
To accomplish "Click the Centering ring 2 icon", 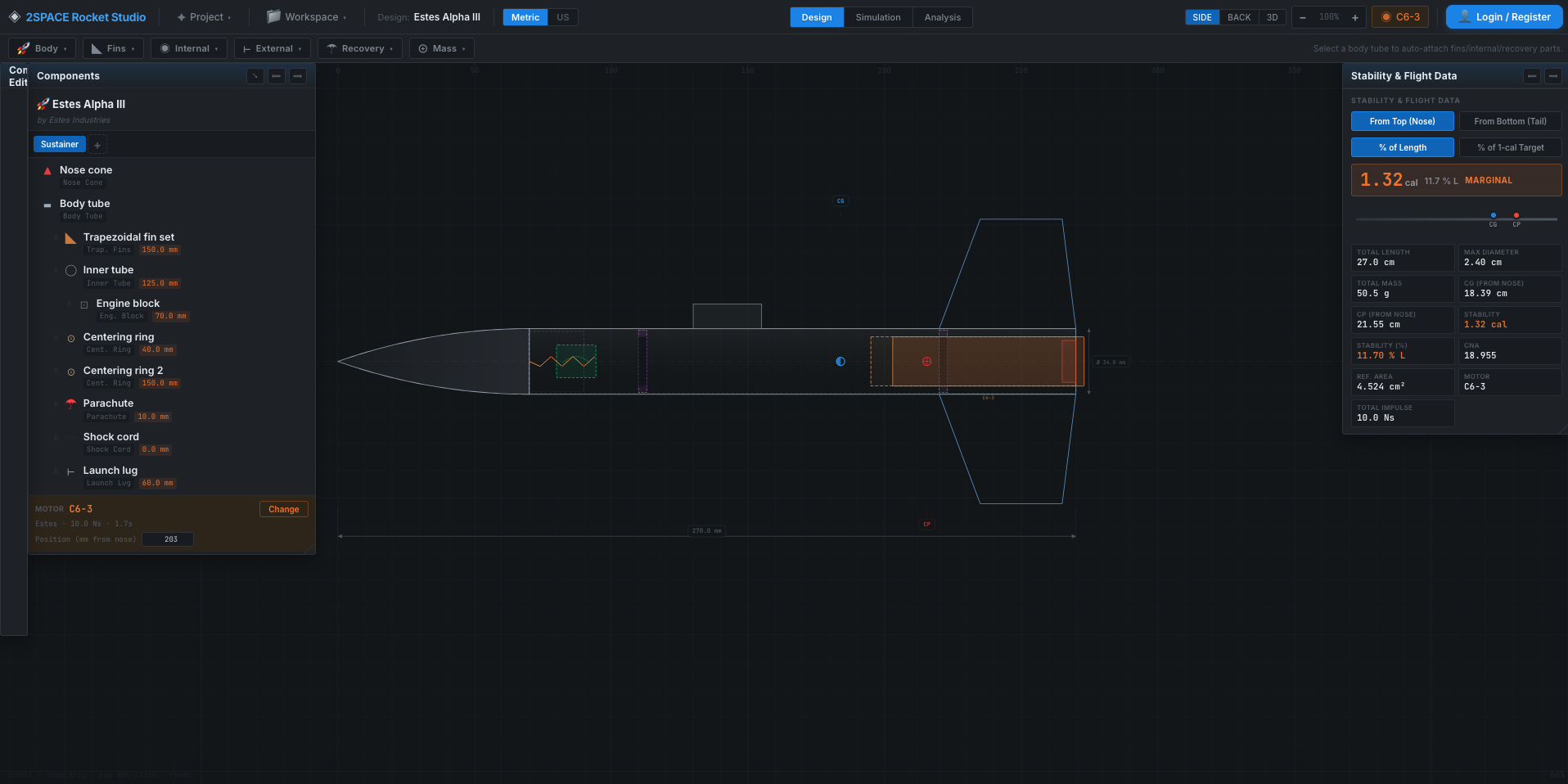I will click(71, 372).
